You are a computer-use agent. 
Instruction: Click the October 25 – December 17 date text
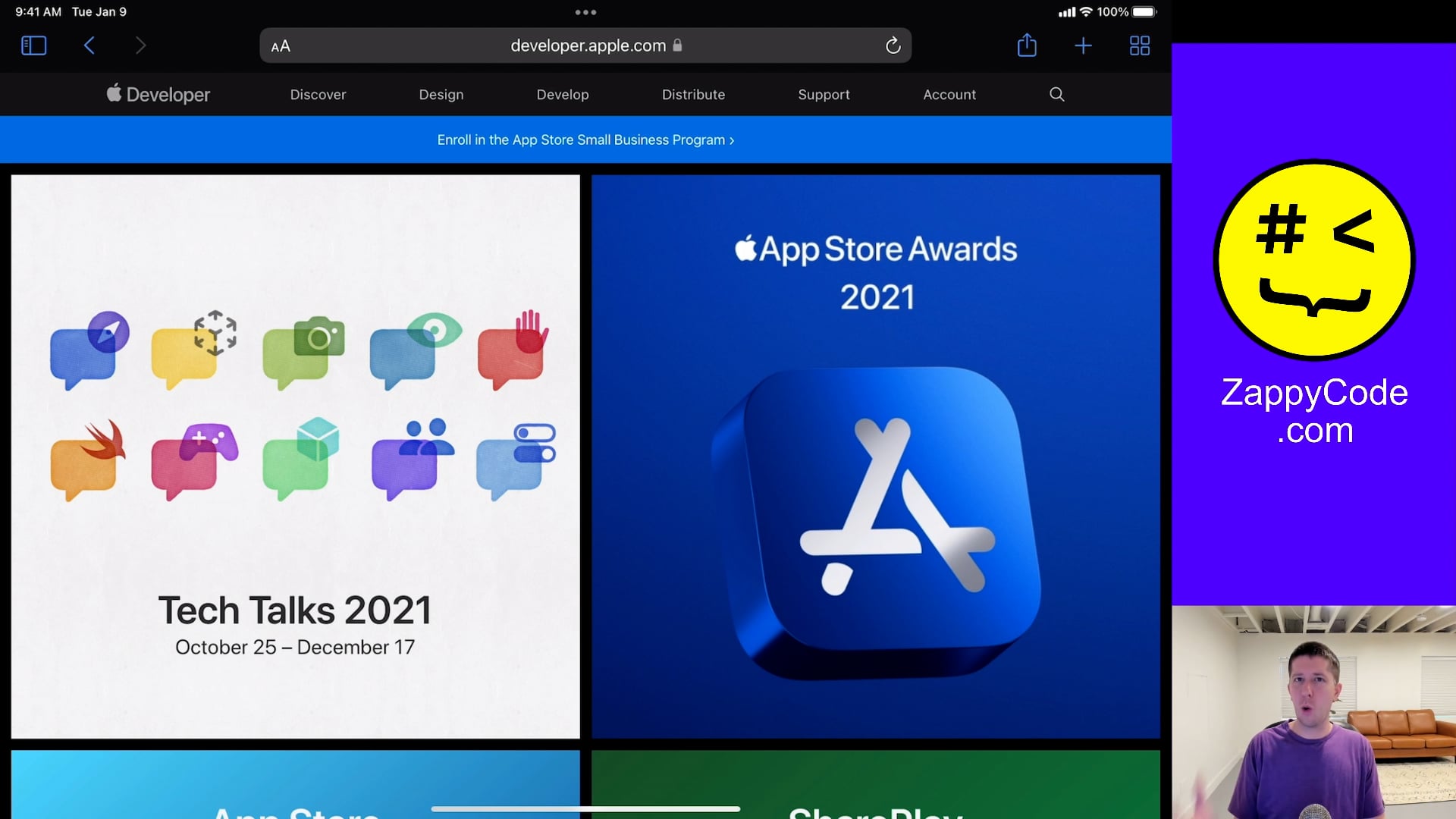click(x=295, y=647)
